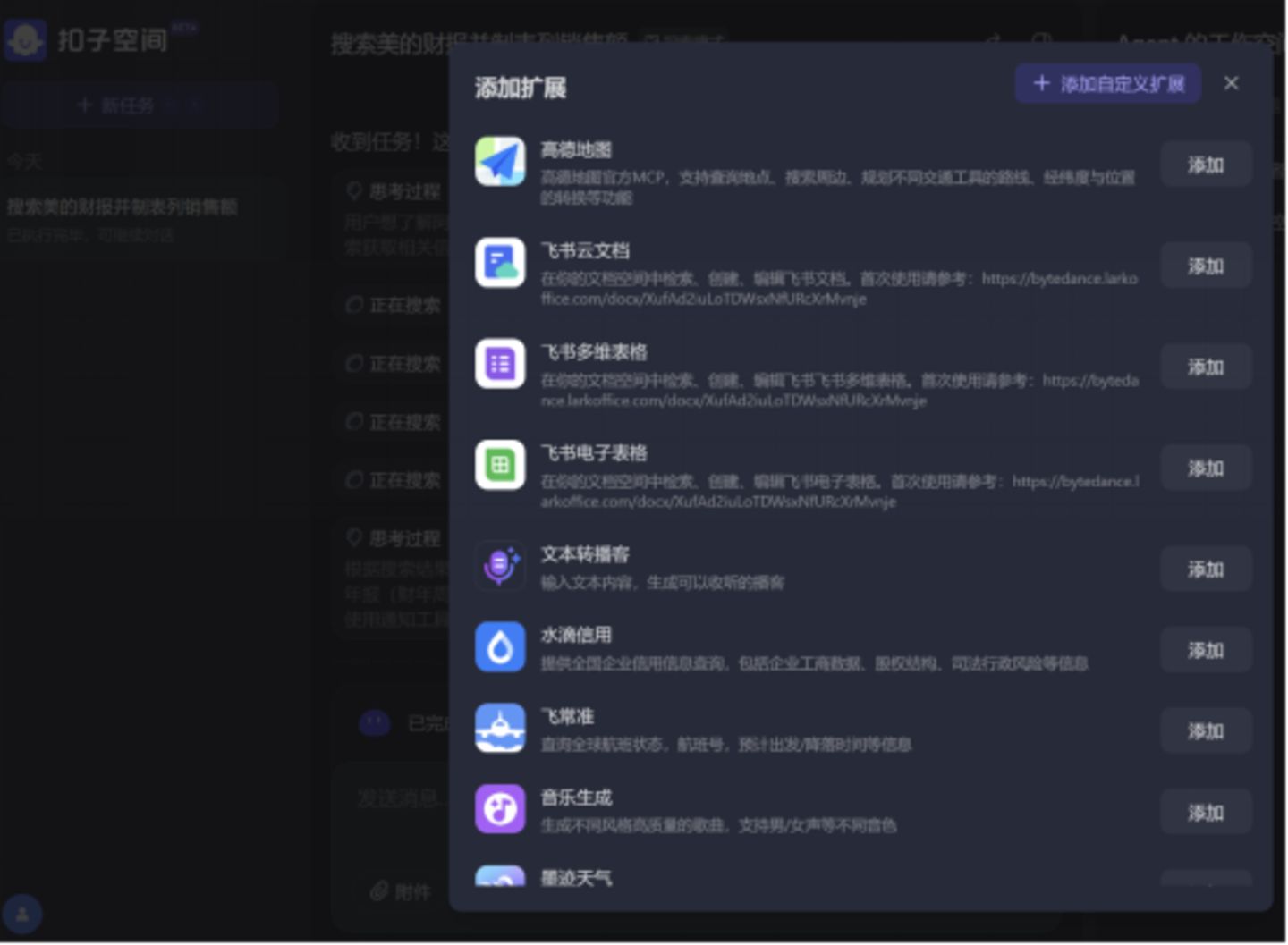Click the 飞书云文档 extension icon

click(500, 262)
